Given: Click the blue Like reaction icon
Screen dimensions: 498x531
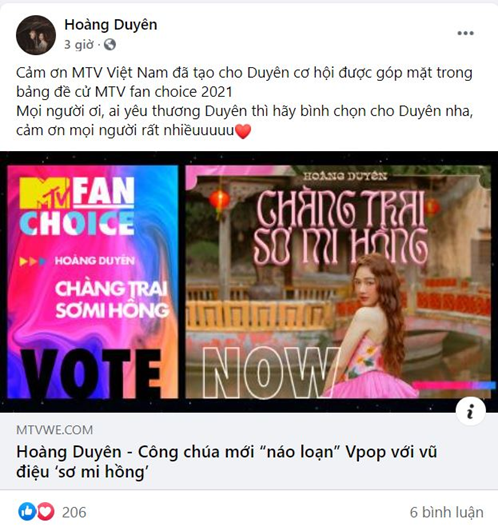Looking at the screenshot, I should (x=27, y=511).
